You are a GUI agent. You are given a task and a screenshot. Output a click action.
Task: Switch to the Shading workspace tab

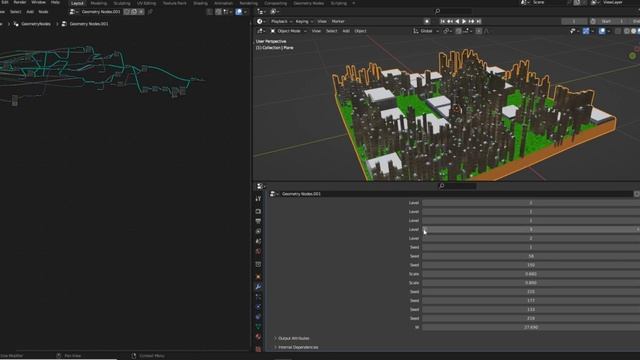(200, 3)
